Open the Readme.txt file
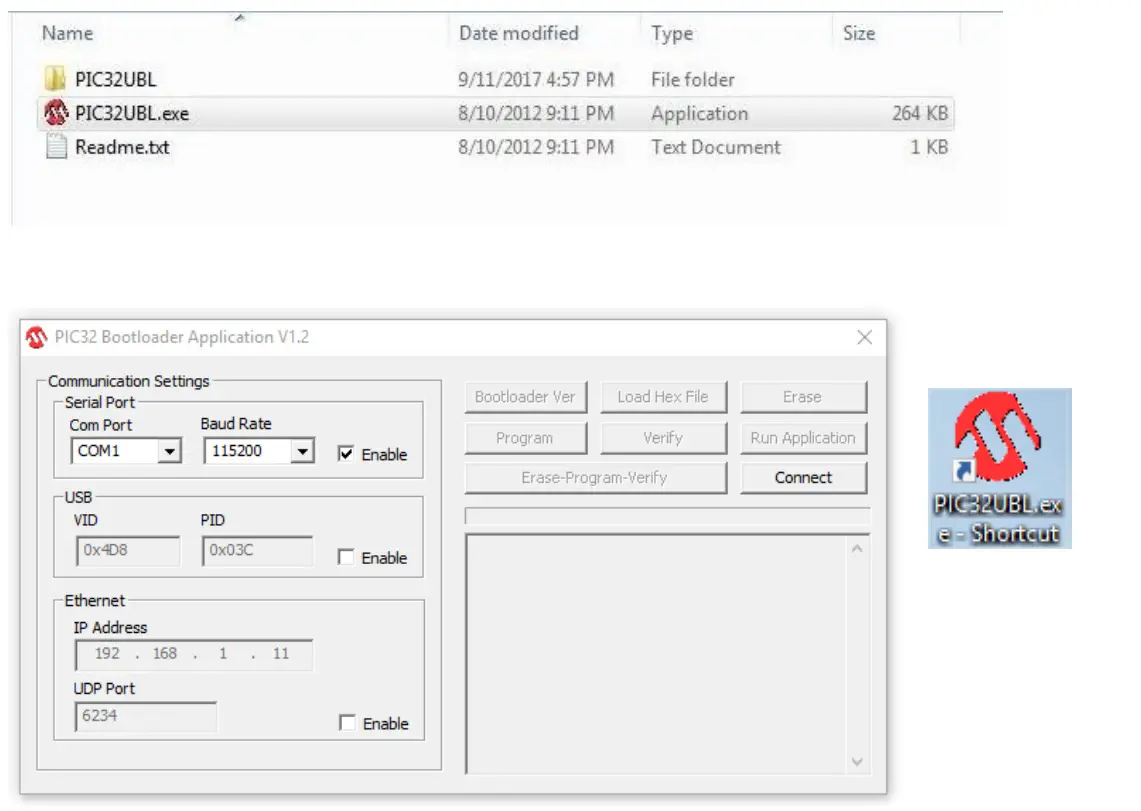1141x811 pixels. click(x=120, y=147)
